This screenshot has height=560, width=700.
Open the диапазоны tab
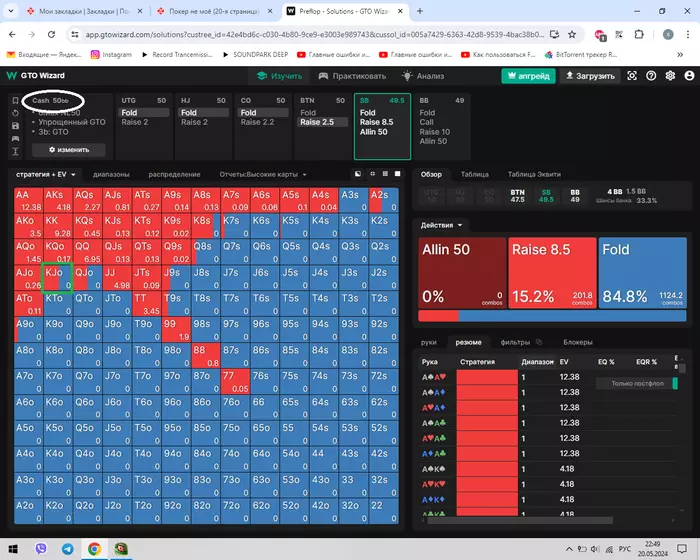pyautogui.click(x=111, y=174)
